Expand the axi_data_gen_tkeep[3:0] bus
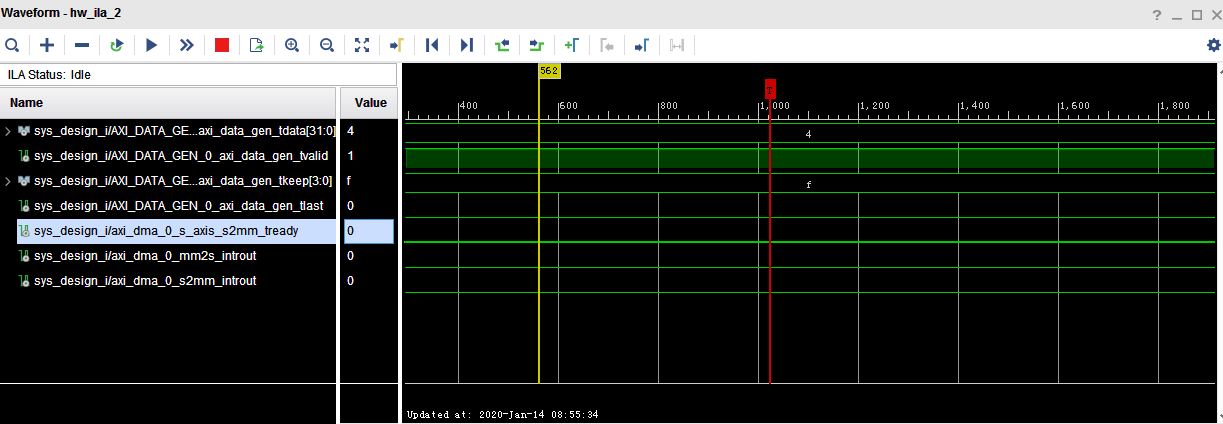 8,181
